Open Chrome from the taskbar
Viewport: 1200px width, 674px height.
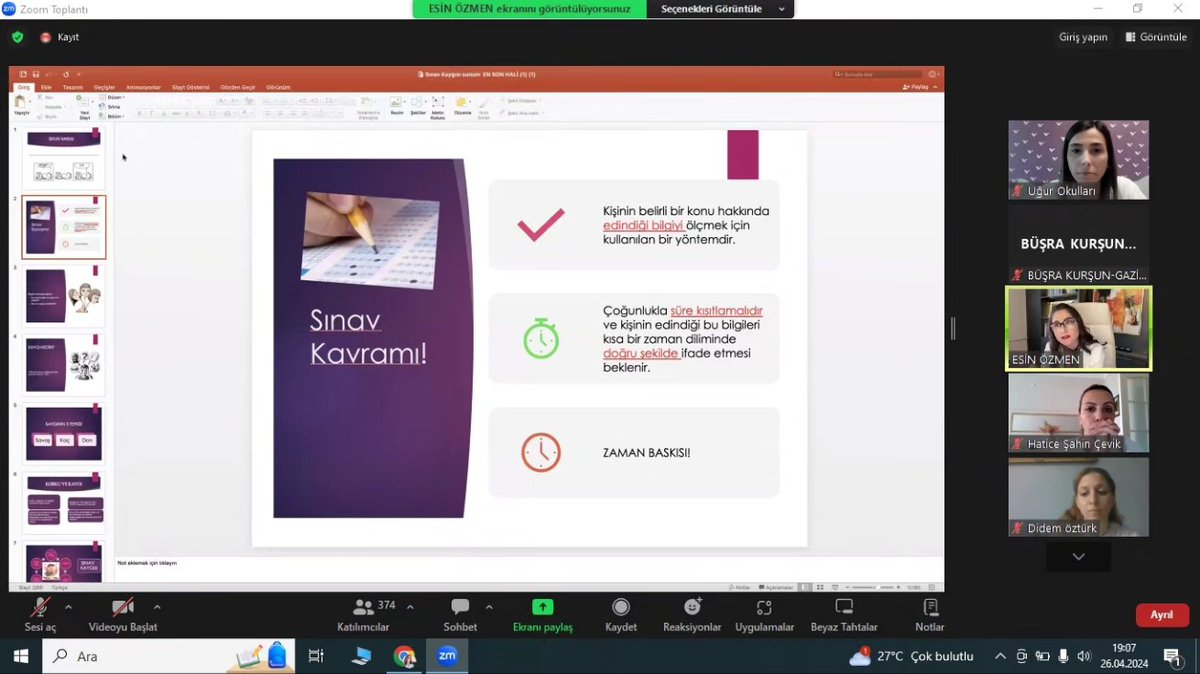(404, 657)
